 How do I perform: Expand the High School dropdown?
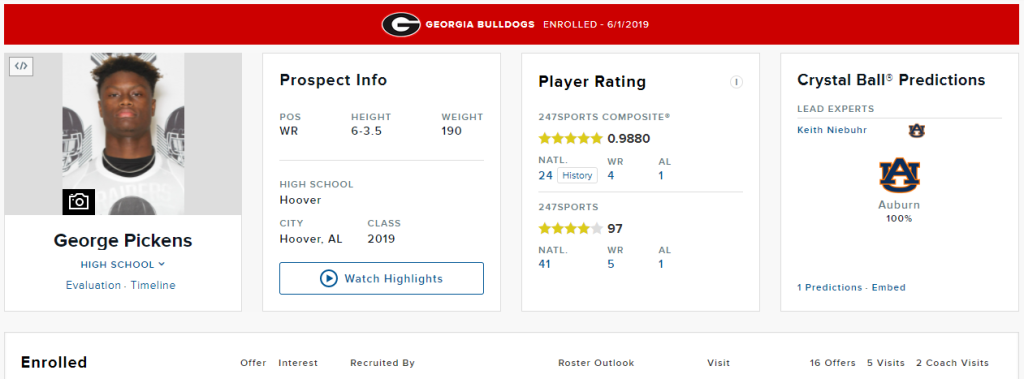pyautogui.click(x=123, y=265)
